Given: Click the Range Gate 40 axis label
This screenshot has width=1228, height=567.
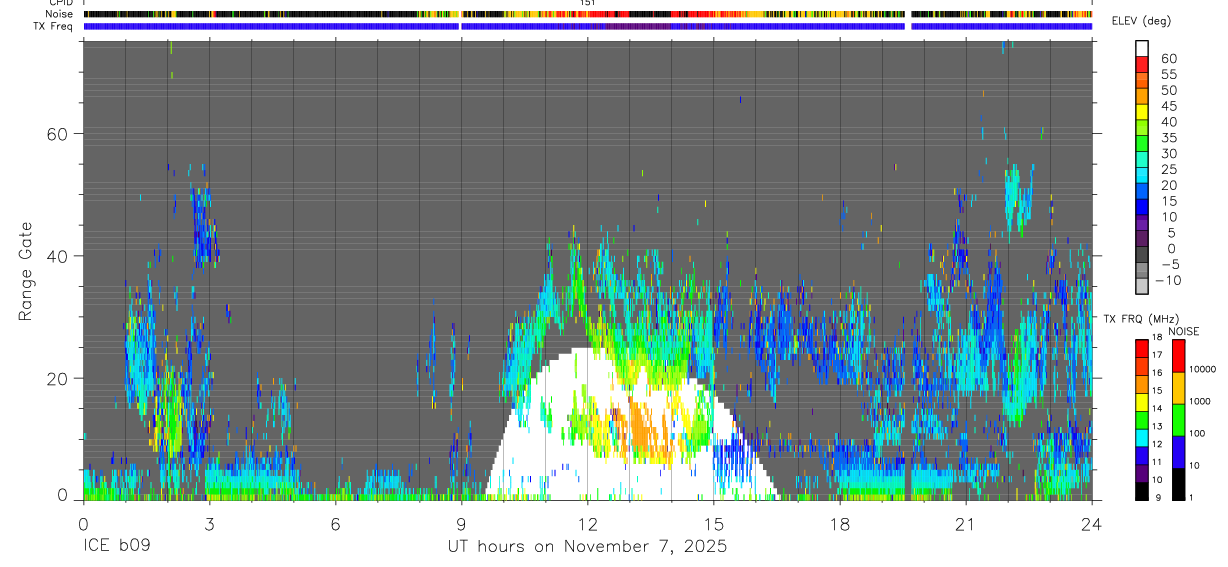Looking at the screenshot, I should click(x=57, y=256).
